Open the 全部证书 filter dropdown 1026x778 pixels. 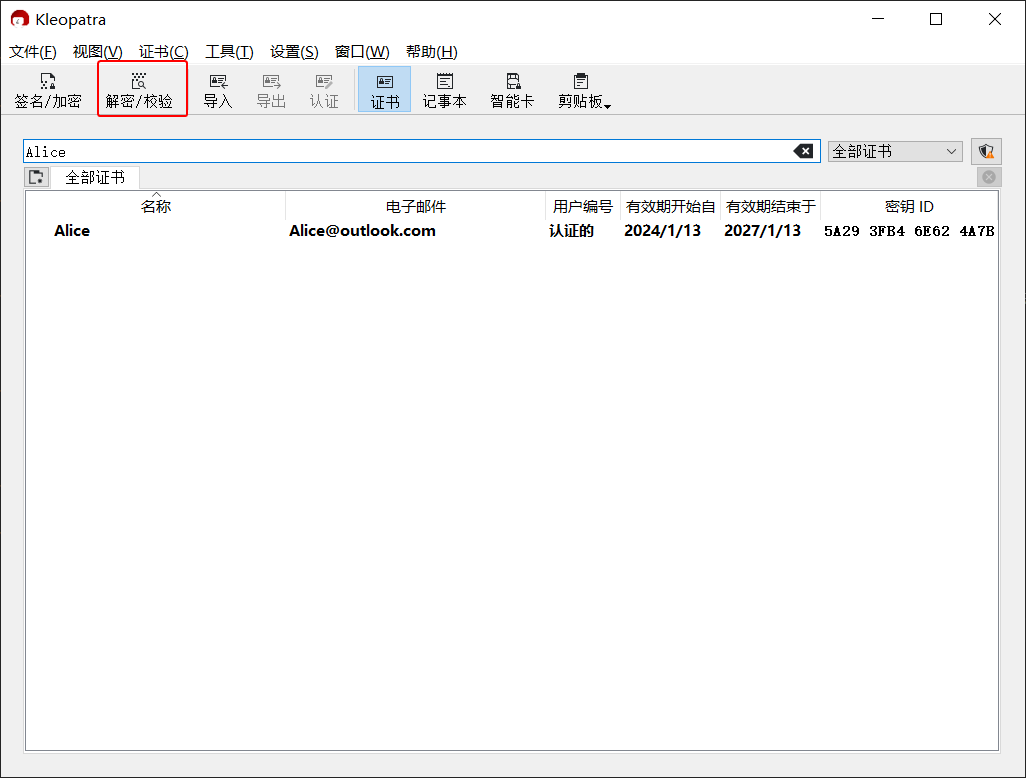894,152
